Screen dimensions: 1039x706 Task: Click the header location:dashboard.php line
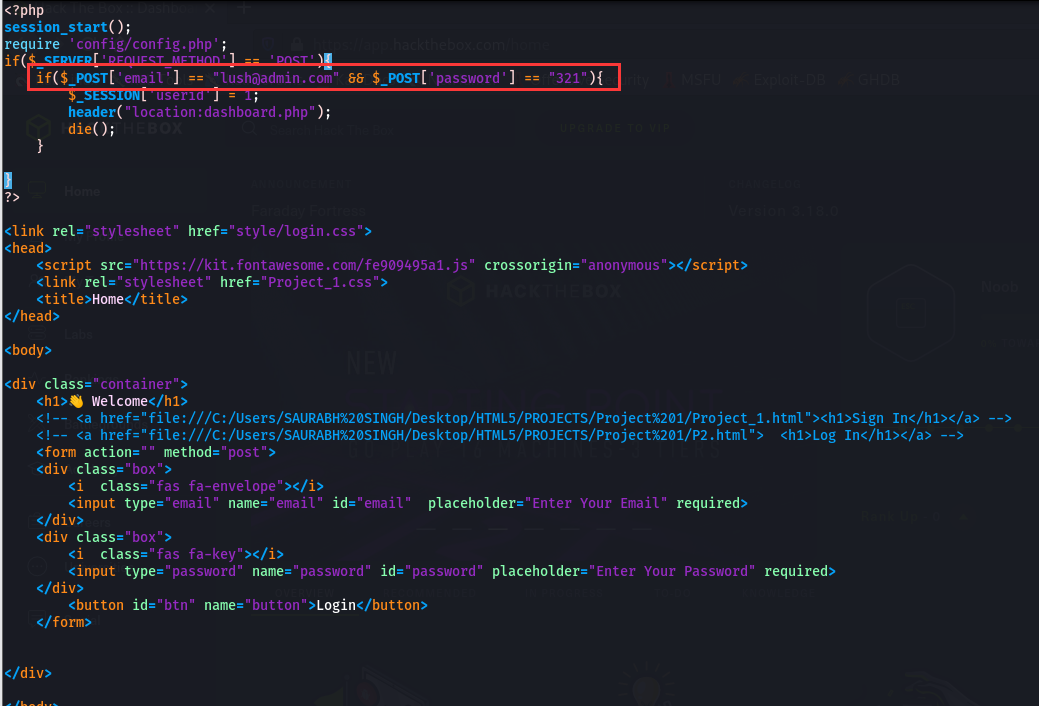tap(199, 112)
